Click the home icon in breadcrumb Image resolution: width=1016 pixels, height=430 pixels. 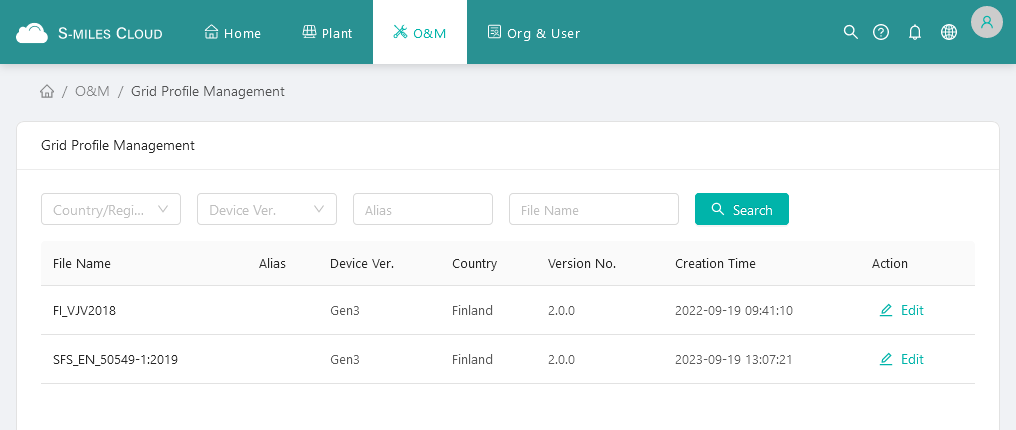(x=47, y=92)
